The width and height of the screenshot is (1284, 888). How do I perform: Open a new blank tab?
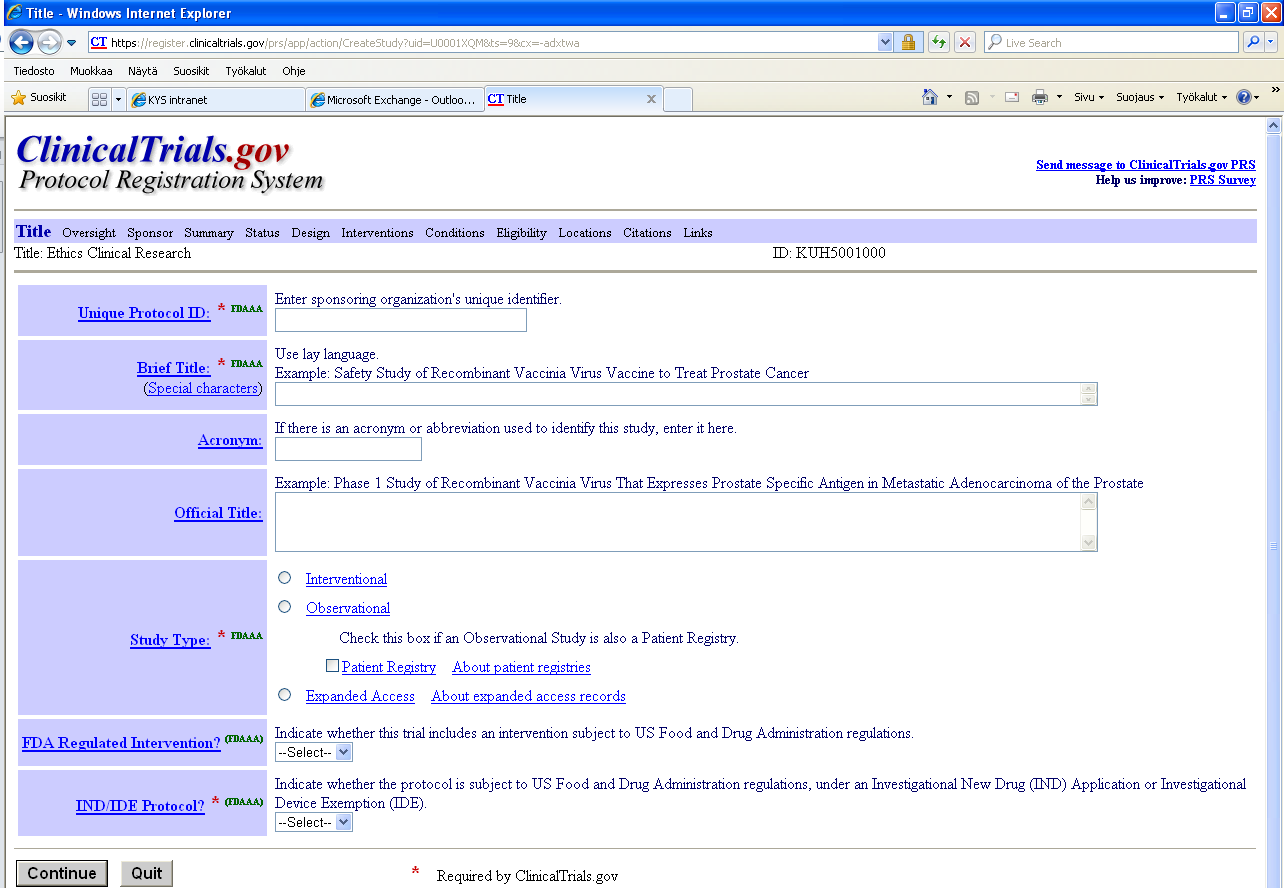(x=677, y=100)
